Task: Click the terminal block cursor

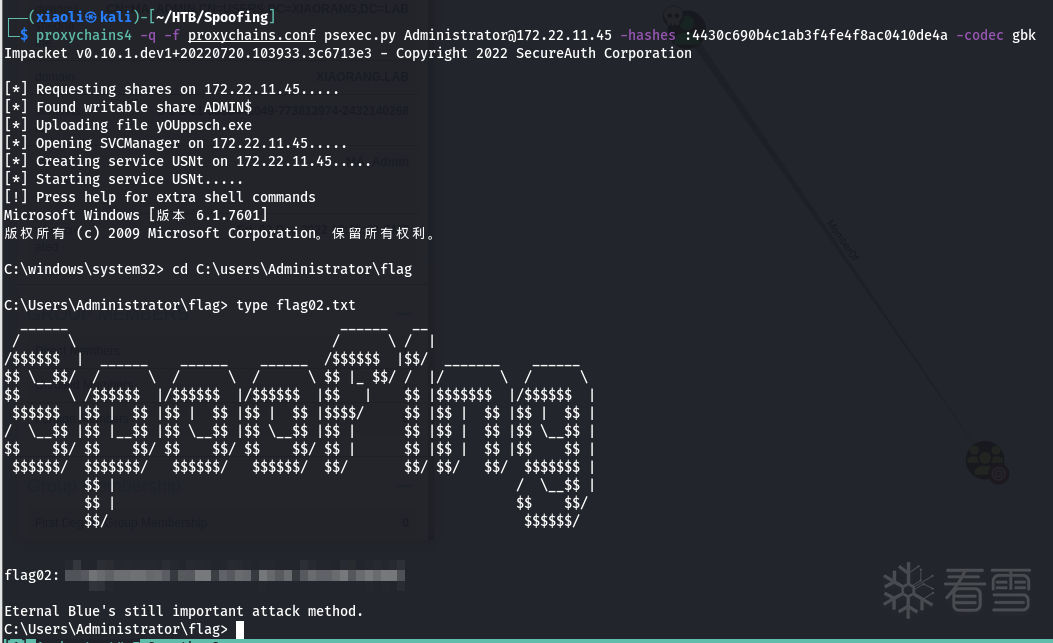Action: 240,630
